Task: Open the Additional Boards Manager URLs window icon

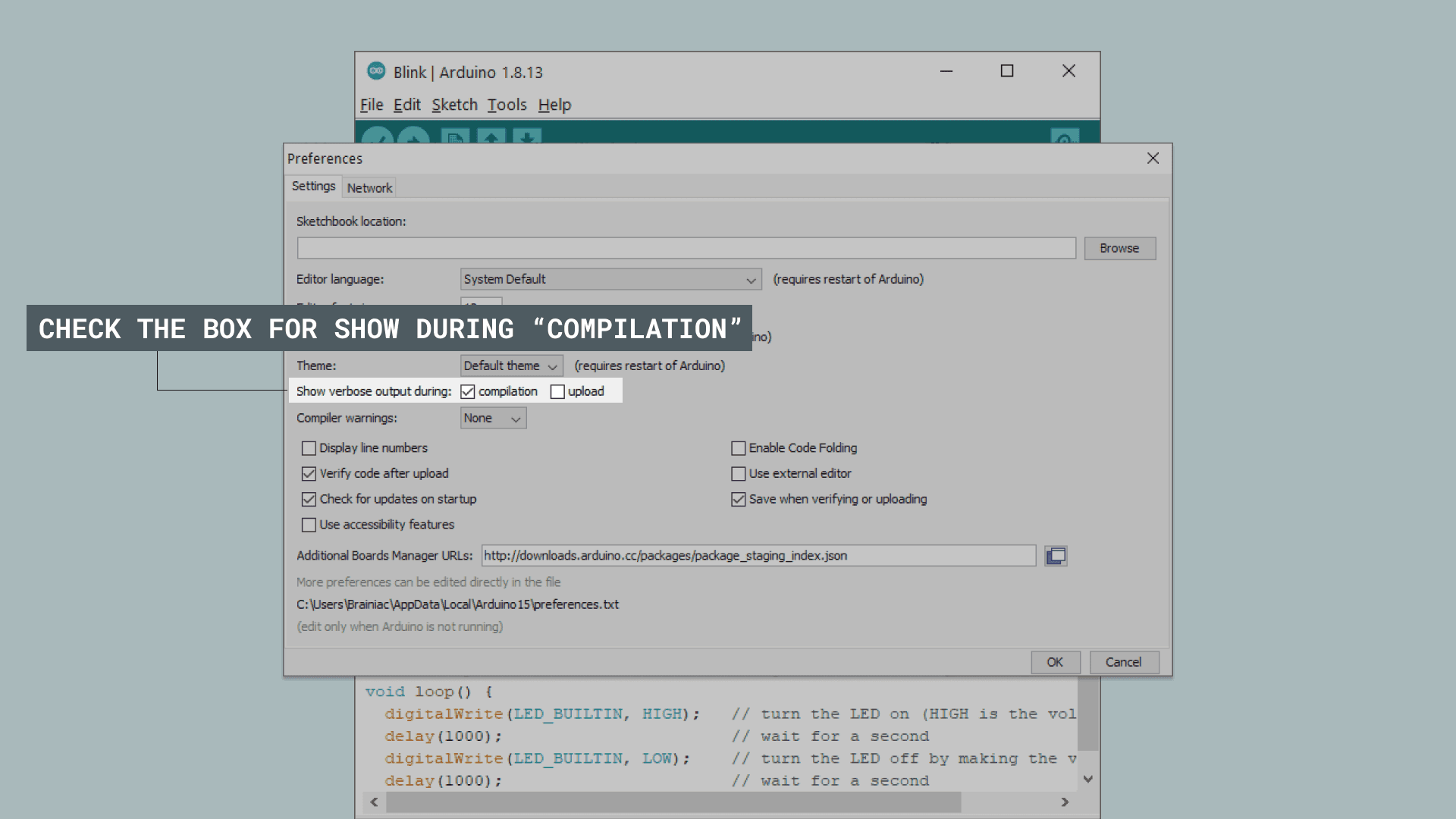Action: pos(1056,556)
